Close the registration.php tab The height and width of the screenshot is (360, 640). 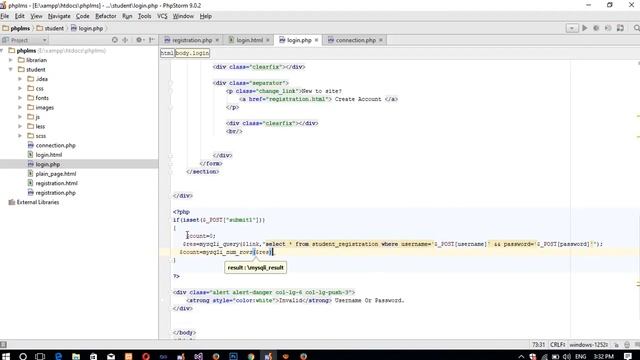pyautogui.click(x=217, y=40)
